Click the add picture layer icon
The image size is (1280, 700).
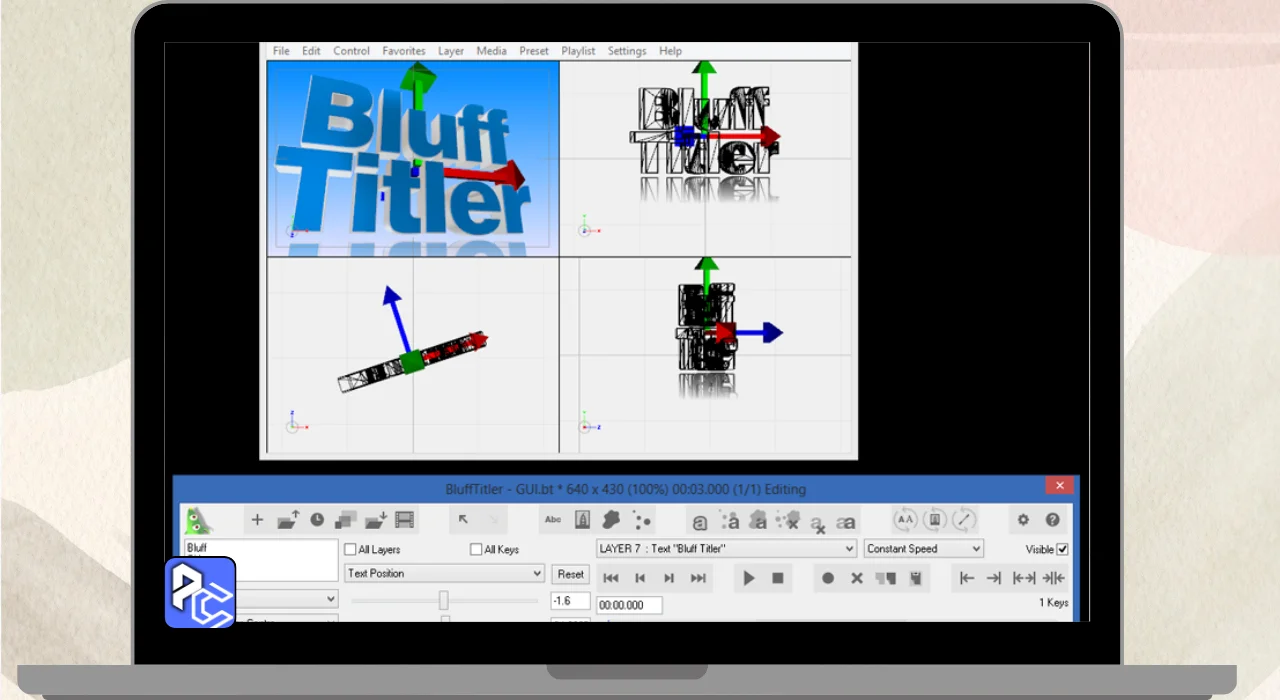pos(582,520)
